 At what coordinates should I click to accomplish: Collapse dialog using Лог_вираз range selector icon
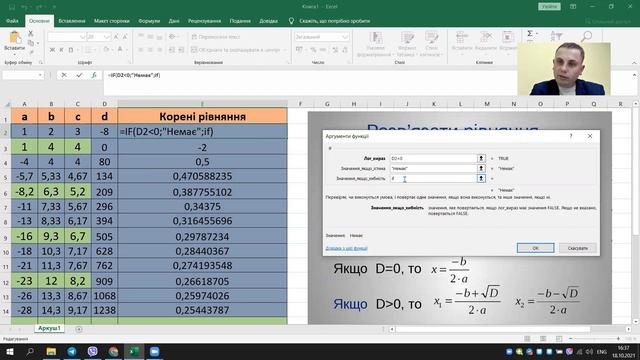pyautogui.click(x=481, y=158)
